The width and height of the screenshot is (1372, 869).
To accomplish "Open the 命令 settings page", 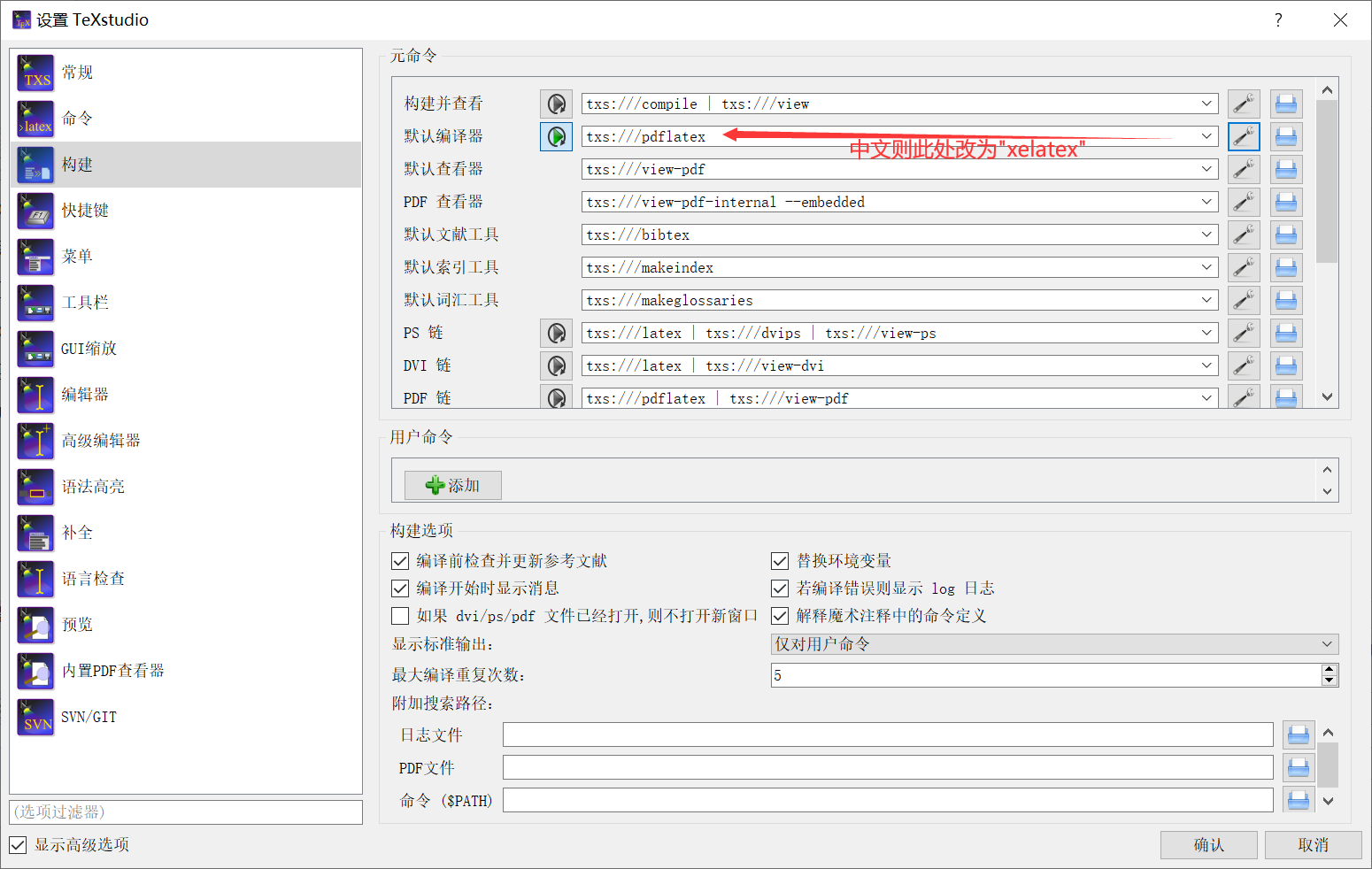I will click(x=186, y=119).
